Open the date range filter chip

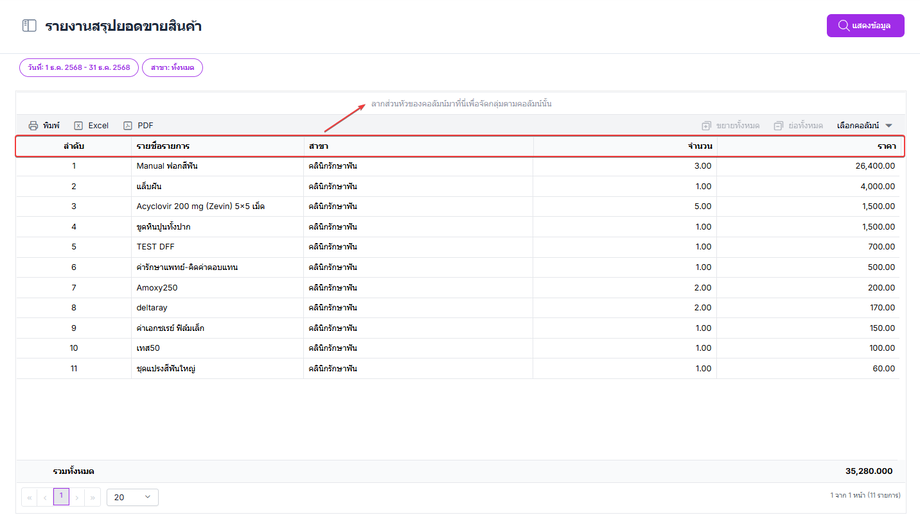pyautogui.click(x=79, y=67)
